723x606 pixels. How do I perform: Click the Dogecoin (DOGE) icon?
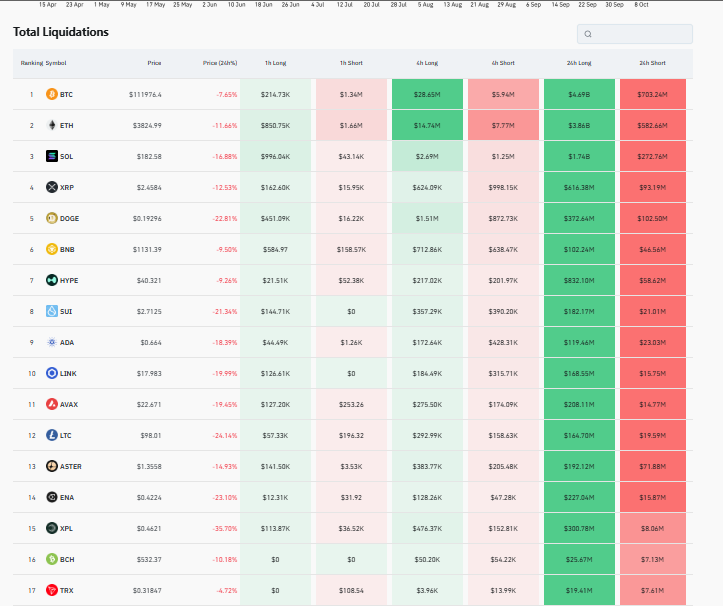pos(52,219)
